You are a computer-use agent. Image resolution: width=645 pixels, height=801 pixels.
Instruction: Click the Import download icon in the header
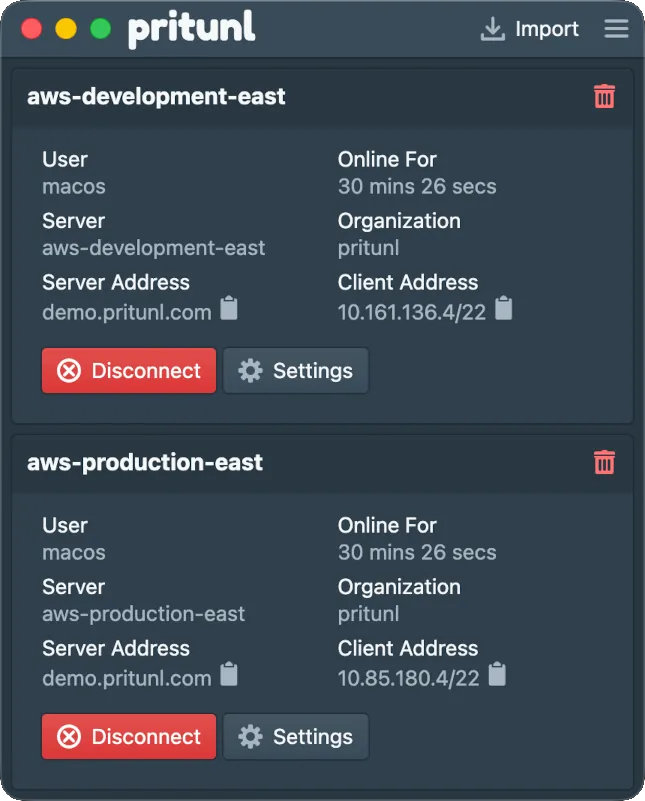tap(492, 29)
